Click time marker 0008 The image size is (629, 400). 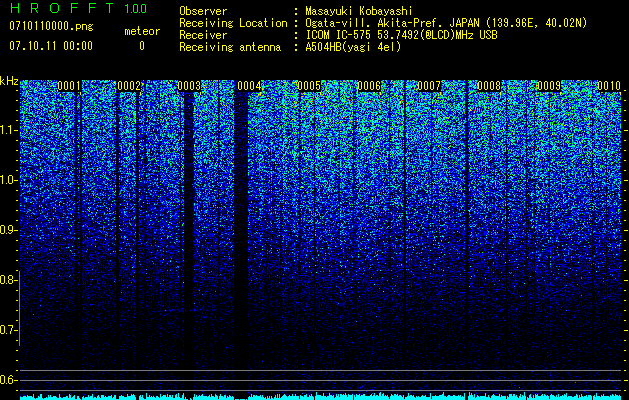489,86
